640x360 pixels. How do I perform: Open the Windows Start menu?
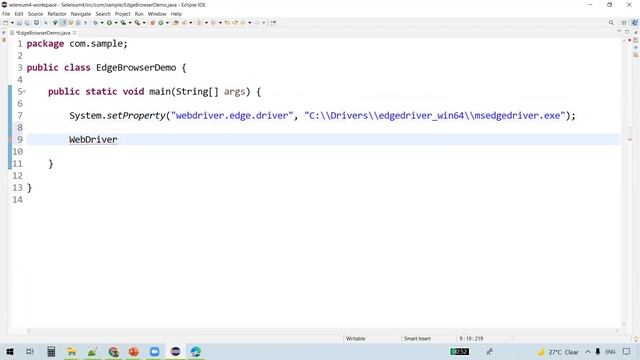pos(10,351)
